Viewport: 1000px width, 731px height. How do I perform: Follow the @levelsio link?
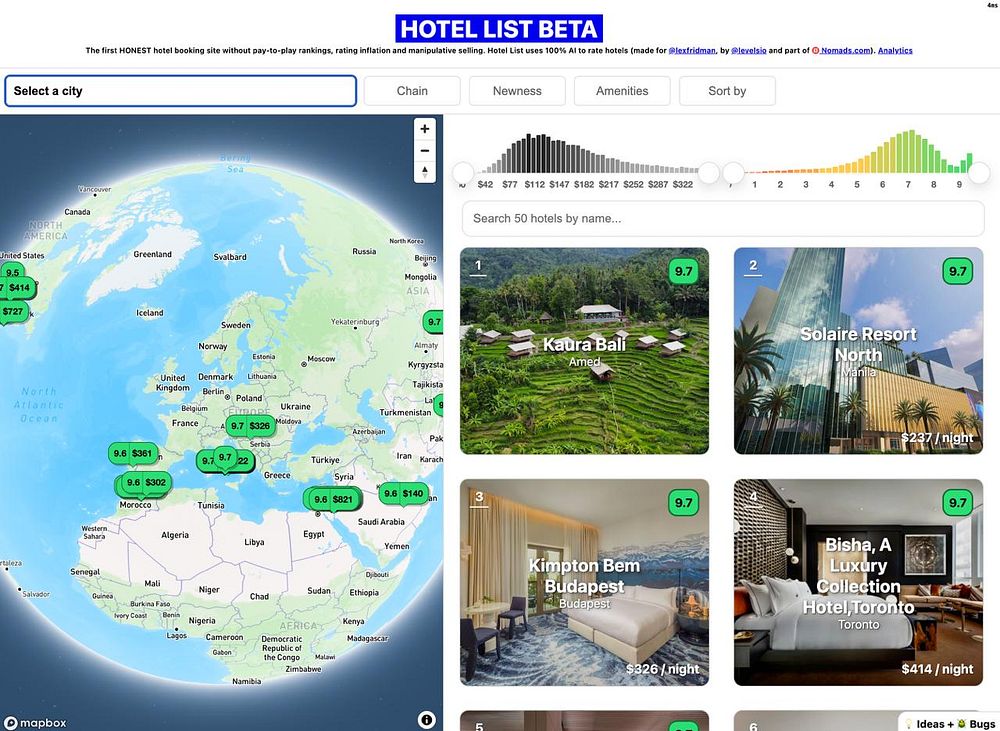tap(749, 50)
